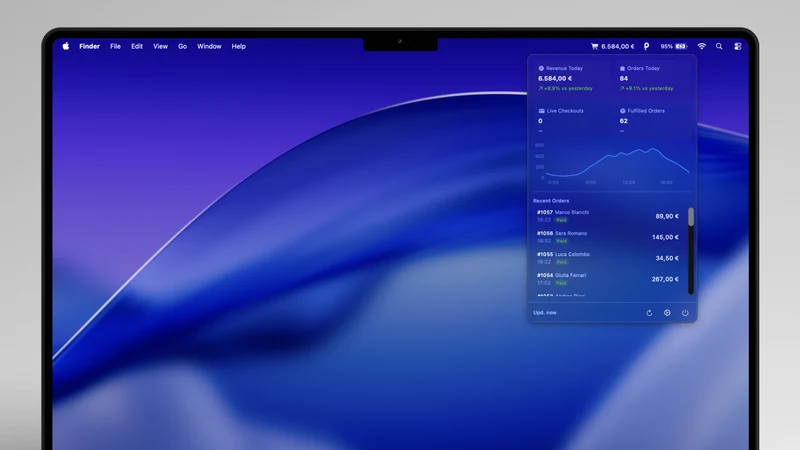The image size is (800, 450).
Task: Click the +9.1% vs yesterday orders trend
Action: (x=646, y=88)
